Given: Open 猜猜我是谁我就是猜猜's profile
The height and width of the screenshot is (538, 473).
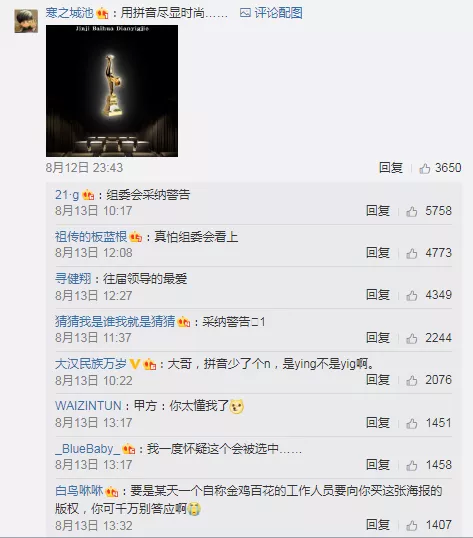Looking at the screenshot, I should point(115,321).
